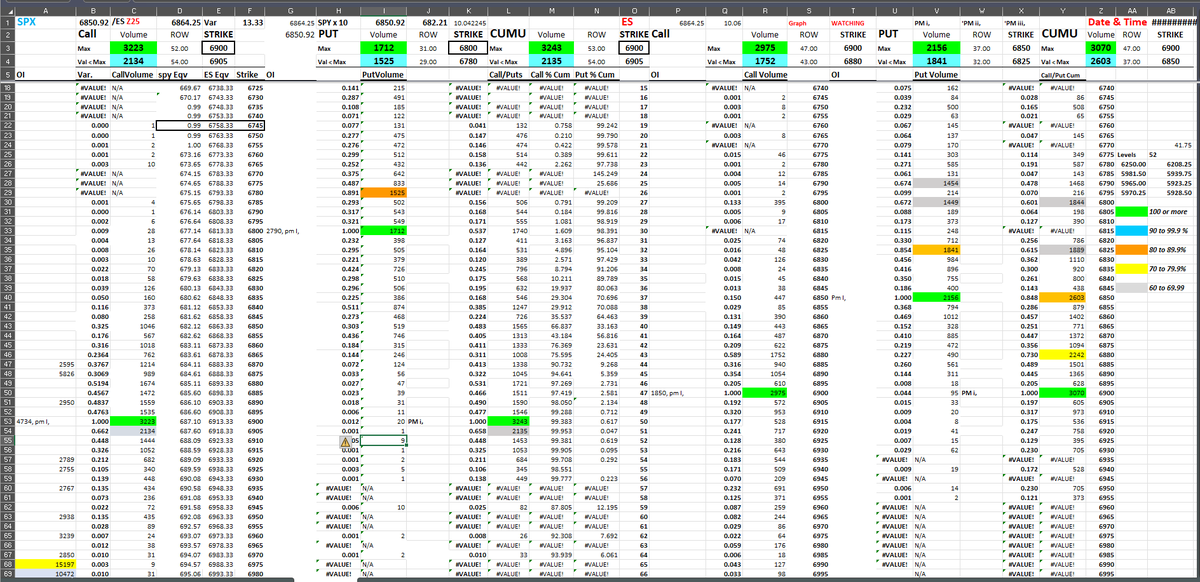The image size is (1200, 582).
Task: Select the blue legend swatch for 90 to 99.9 %
Action: 1133,231
